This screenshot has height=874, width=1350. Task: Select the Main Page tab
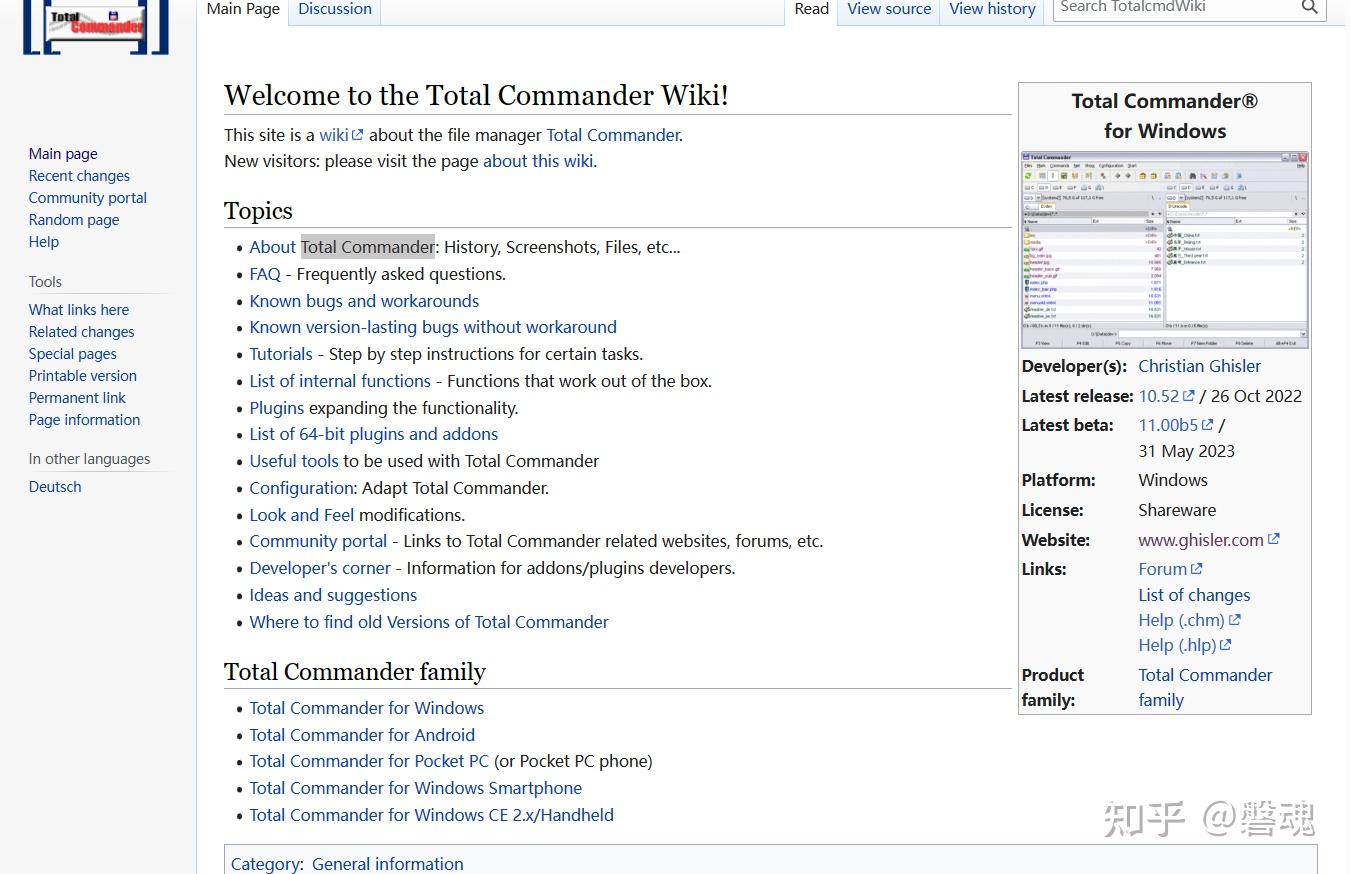tap(242, 9)
